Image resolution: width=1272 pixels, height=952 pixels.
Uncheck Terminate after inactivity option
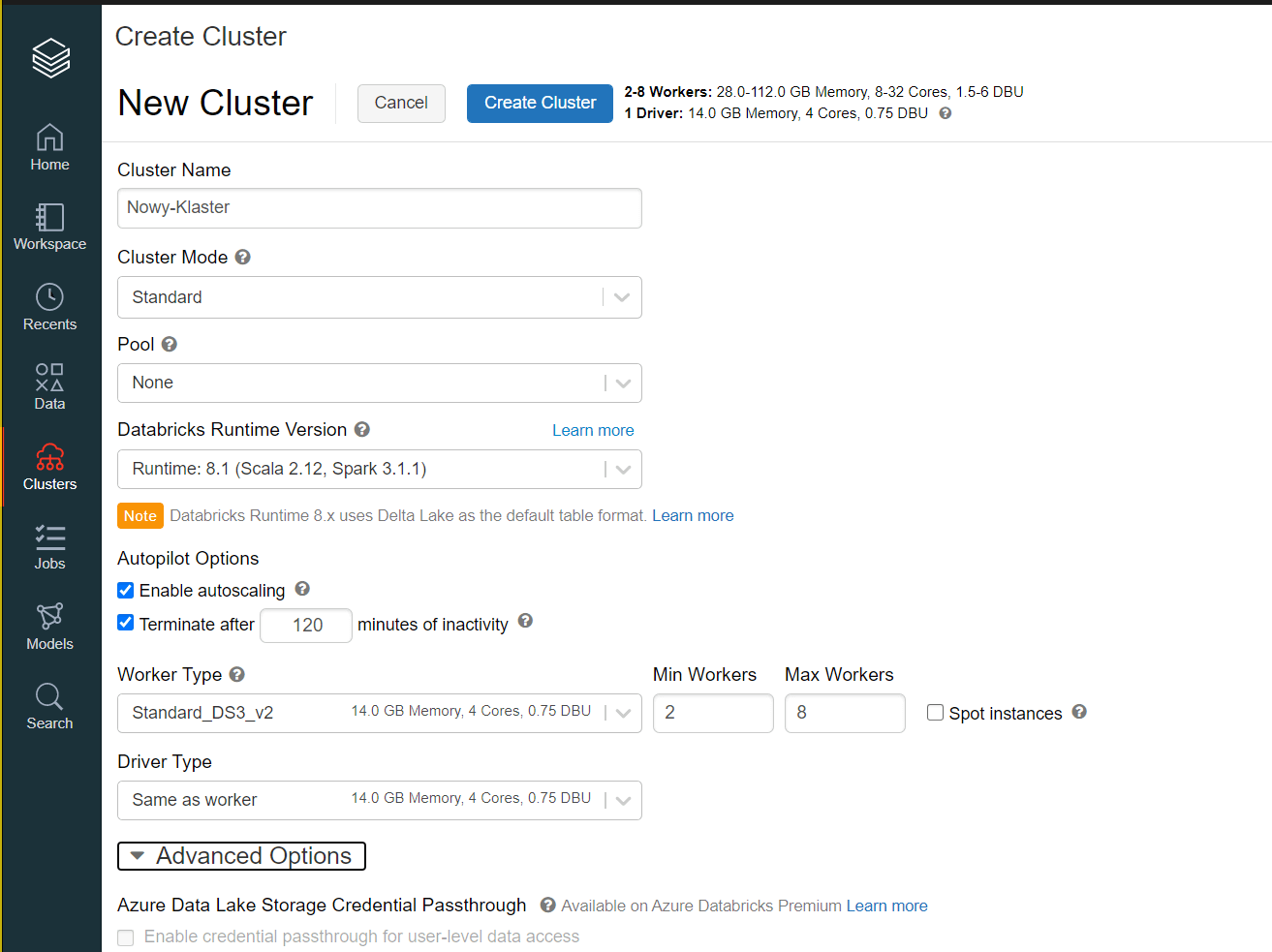pos(125,624)
